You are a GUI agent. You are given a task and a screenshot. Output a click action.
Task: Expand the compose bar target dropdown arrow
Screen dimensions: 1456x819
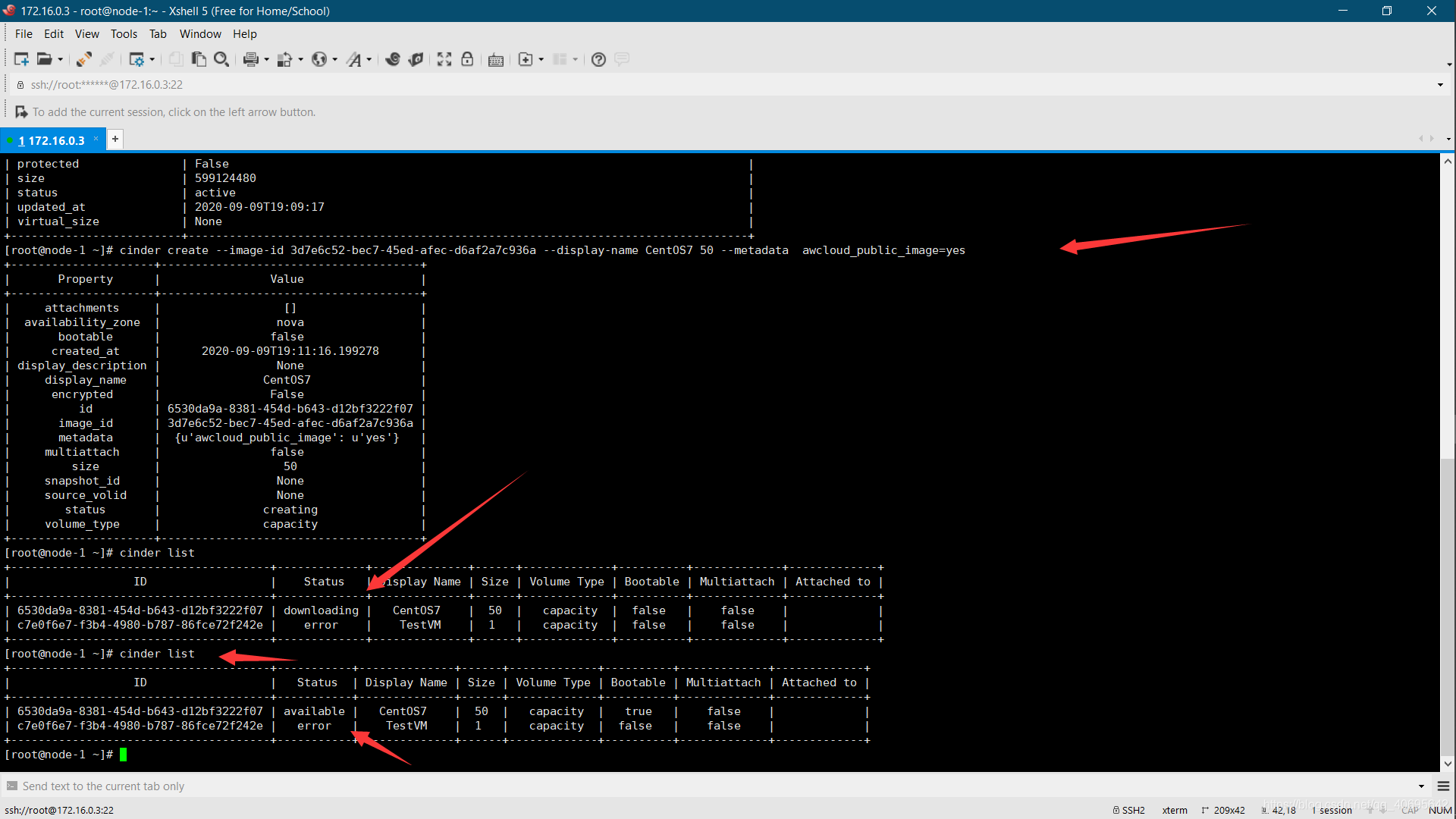1421,786
